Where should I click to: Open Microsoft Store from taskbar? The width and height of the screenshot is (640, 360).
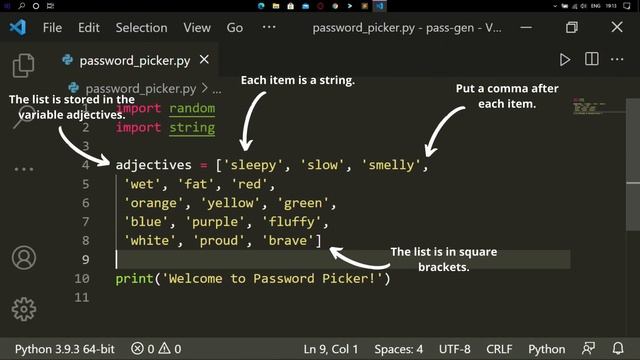[x=291, y=6]
